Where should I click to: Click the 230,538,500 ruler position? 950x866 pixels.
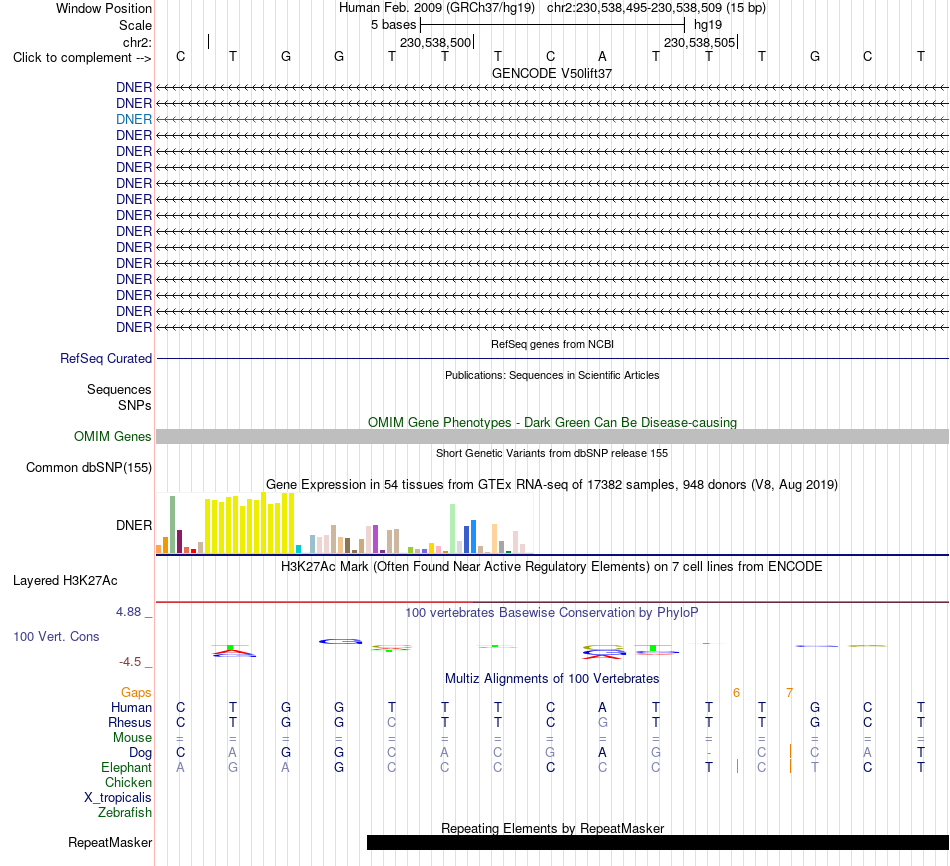coord(435,42)
